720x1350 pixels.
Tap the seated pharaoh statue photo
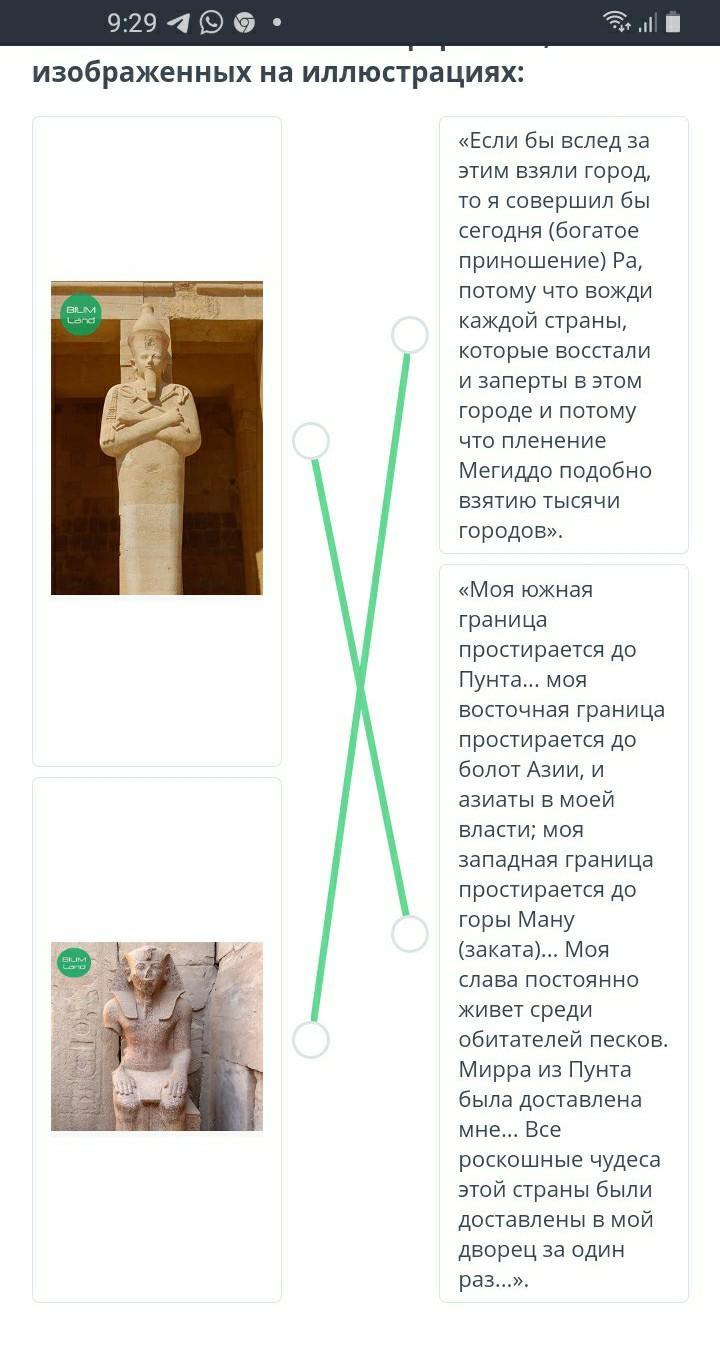pyautogui.click(x=157, y=1036)
